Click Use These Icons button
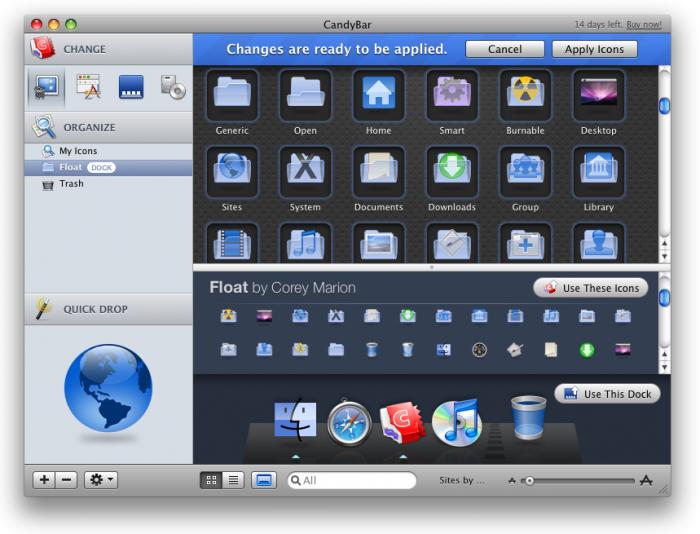Image resolution: width=700 pixels, height=534 pixels. click(591, 288)
